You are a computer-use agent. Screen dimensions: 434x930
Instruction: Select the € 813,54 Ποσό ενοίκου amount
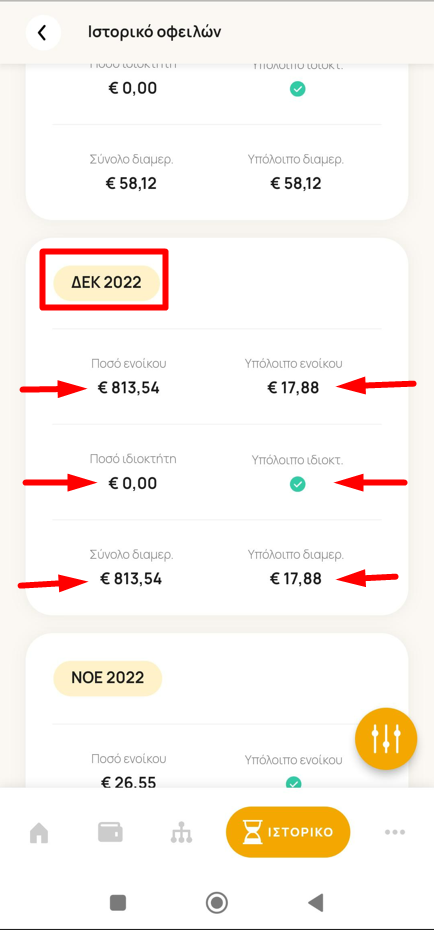point(129,388)
